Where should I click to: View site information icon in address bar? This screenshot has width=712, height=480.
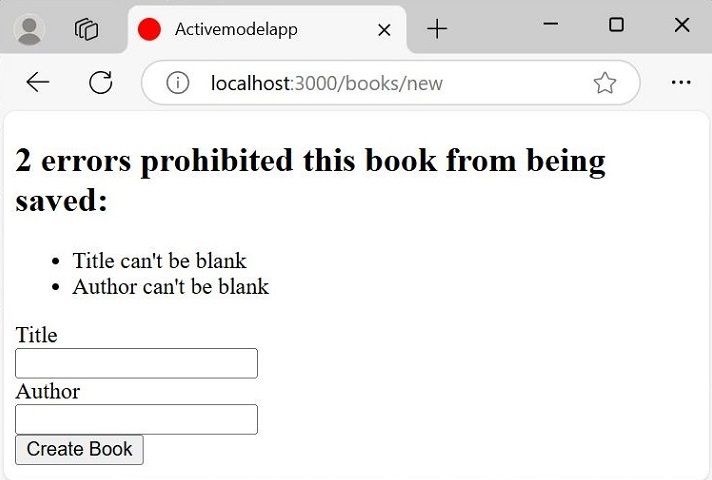pos(178,83)
